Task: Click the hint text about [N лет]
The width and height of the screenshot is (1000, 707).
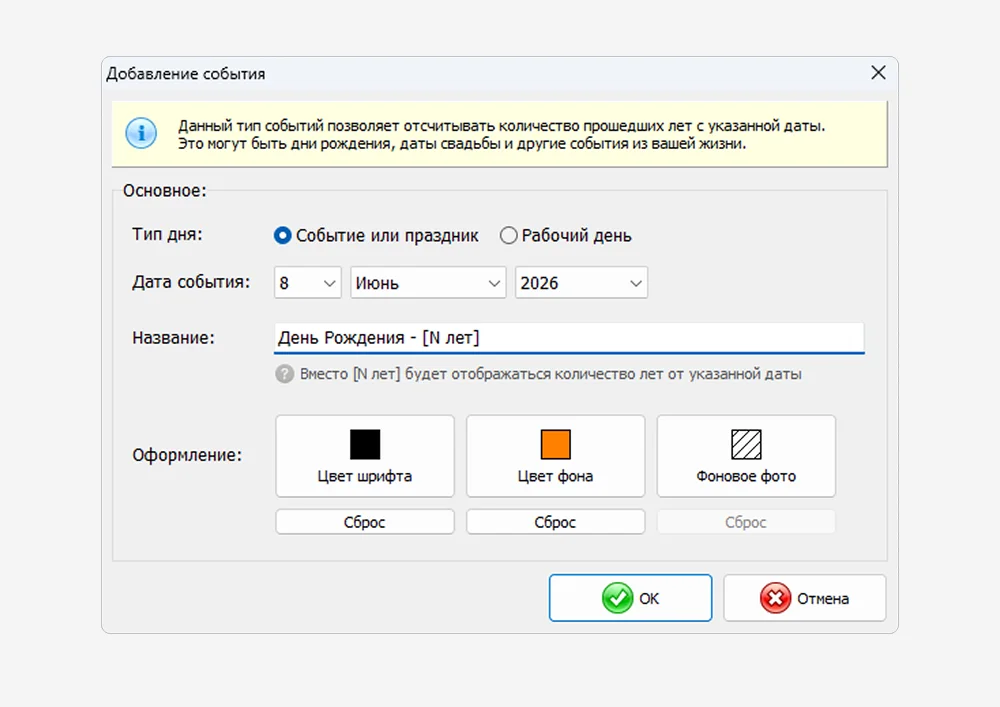Action: tap(550, 374)
